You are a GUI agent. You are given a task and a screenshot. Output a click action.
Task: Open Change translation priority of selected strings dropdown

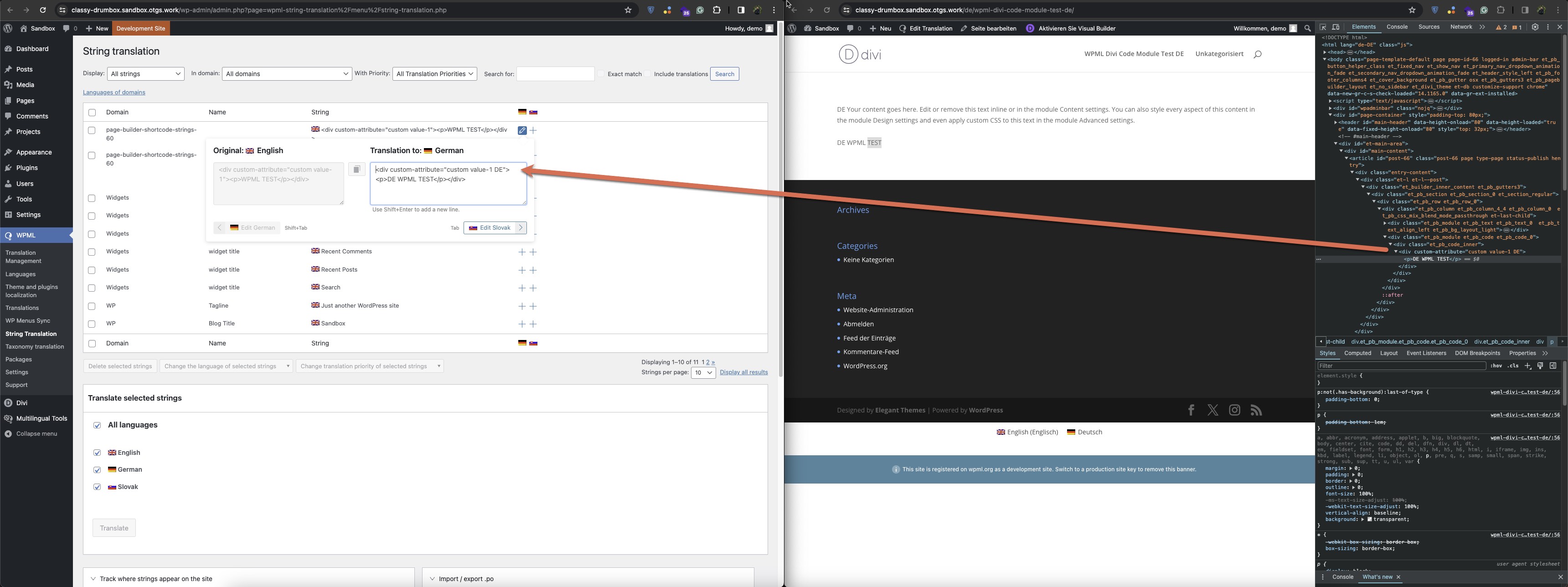tap(370, 366)
